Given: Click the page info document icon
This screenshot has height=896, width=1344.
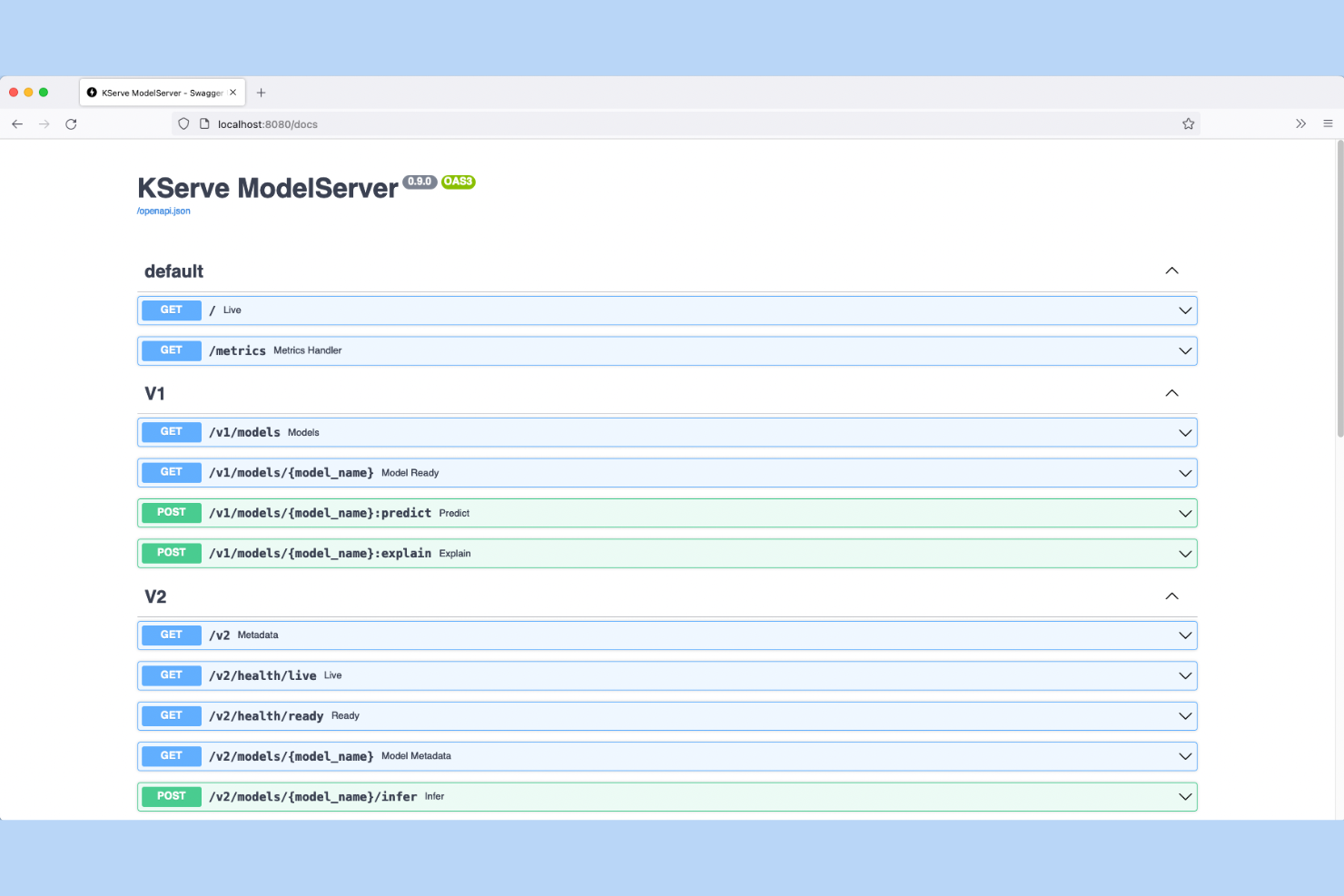Looking at the screenshot, I should (x=204, y=124).
